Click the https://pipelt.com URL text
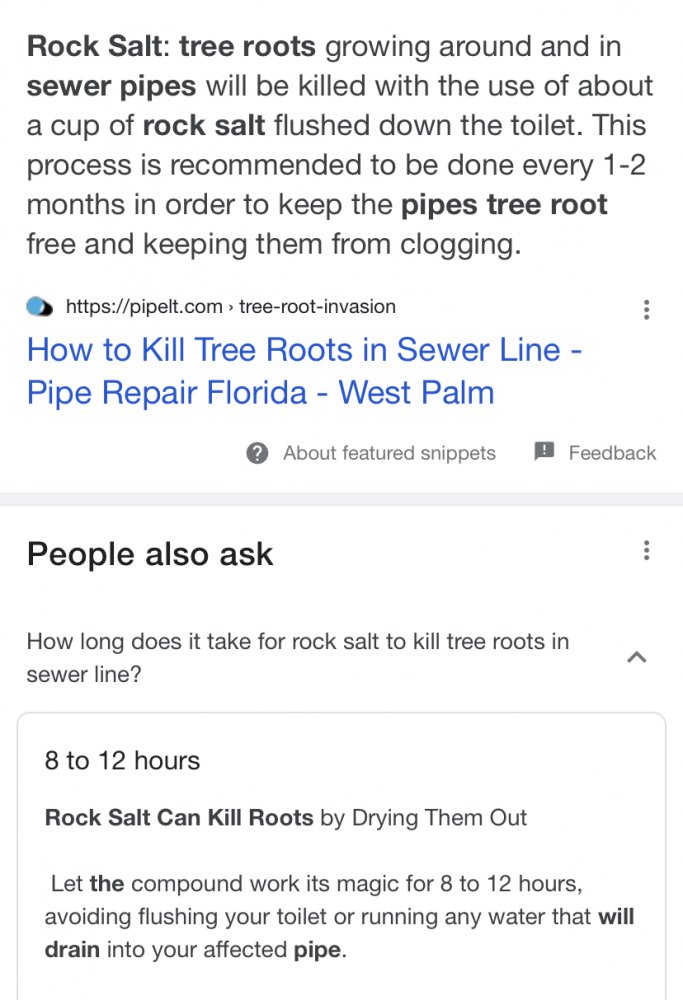Image resolution: width=683 pixels, height=1000 pixels. click(x=143, y=307)
